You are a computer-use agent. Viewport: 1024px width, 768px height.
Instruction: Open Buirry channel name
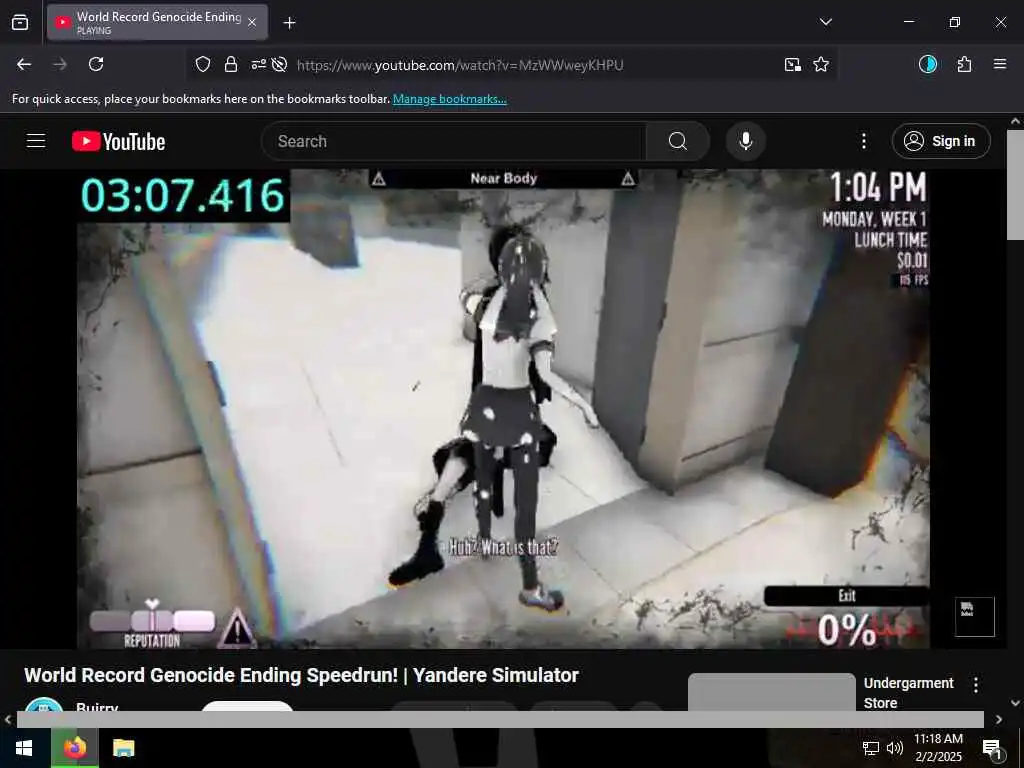[x=97, y=707]
